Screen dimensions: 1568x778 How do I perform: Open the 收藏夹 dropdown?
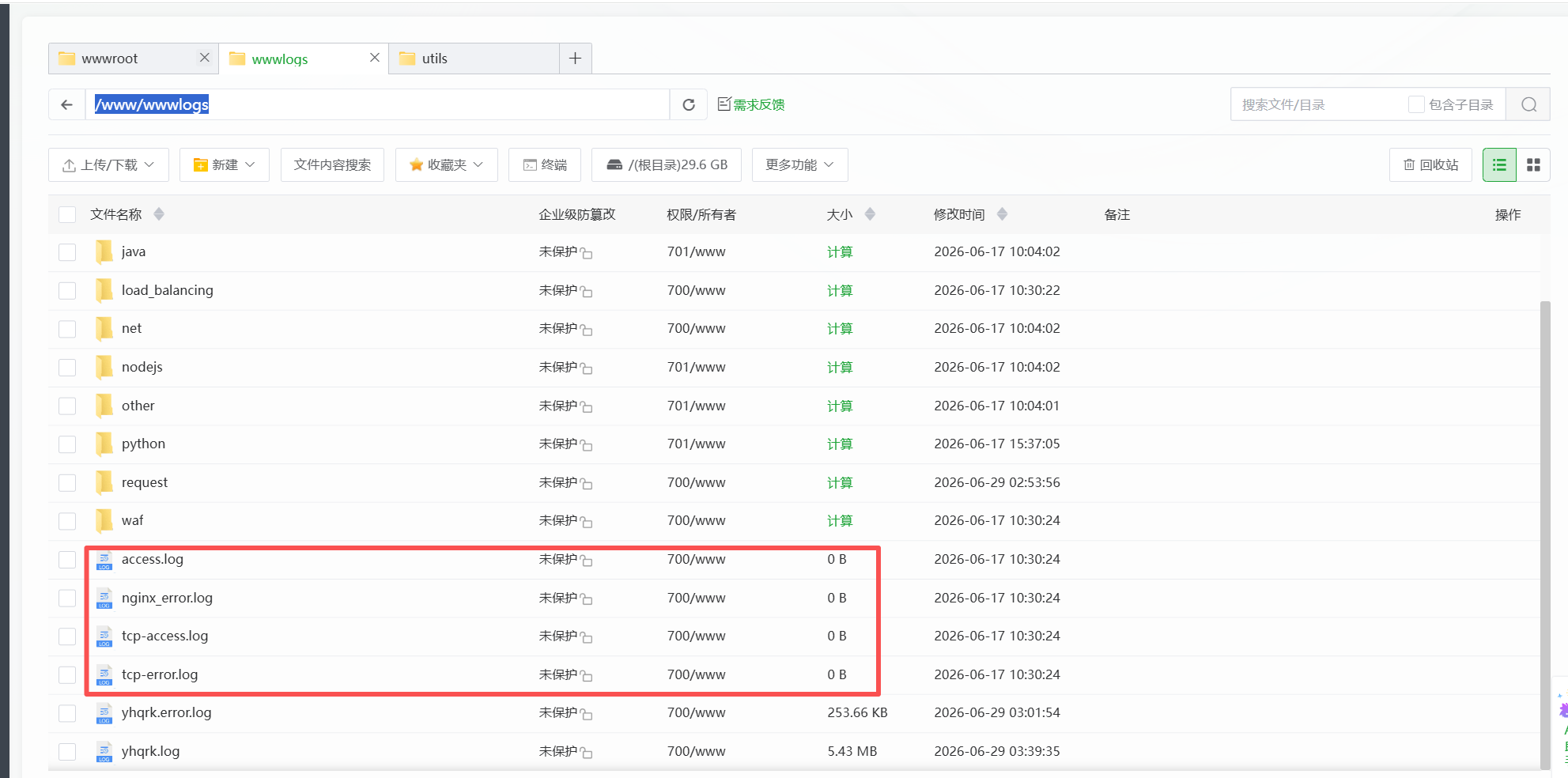[446, 164]
